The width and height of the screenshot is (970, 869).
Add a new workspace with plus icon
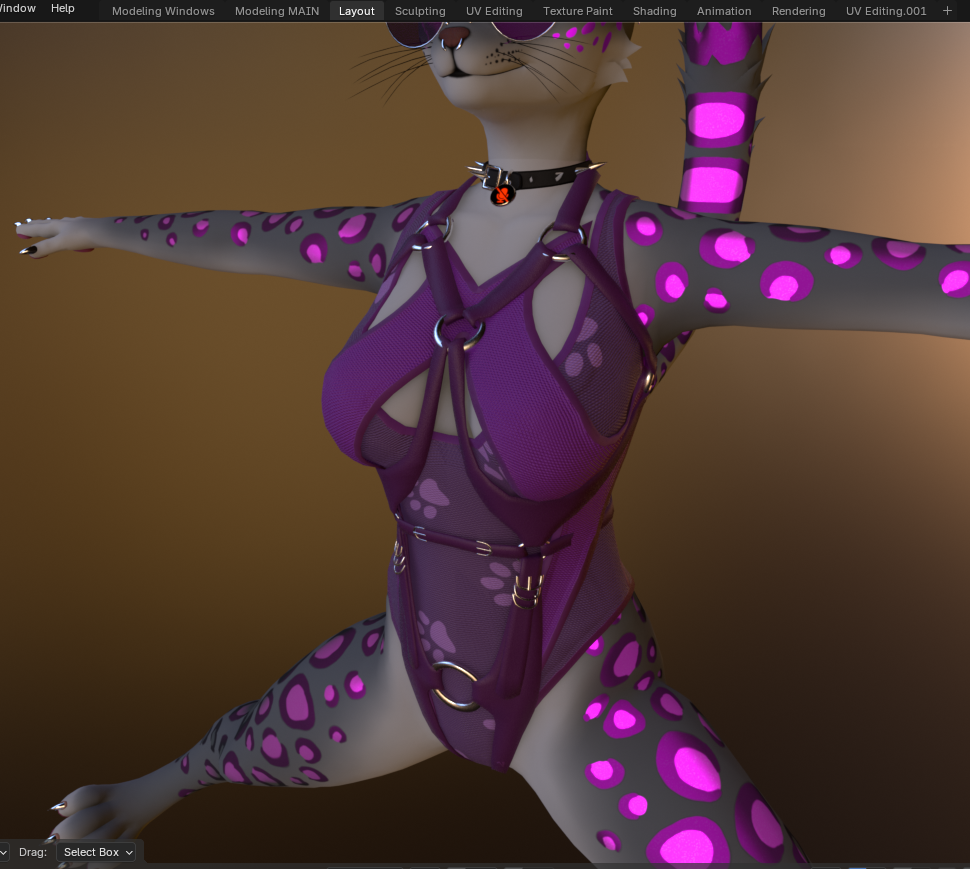pyautogui.click(x=947, y=11)
